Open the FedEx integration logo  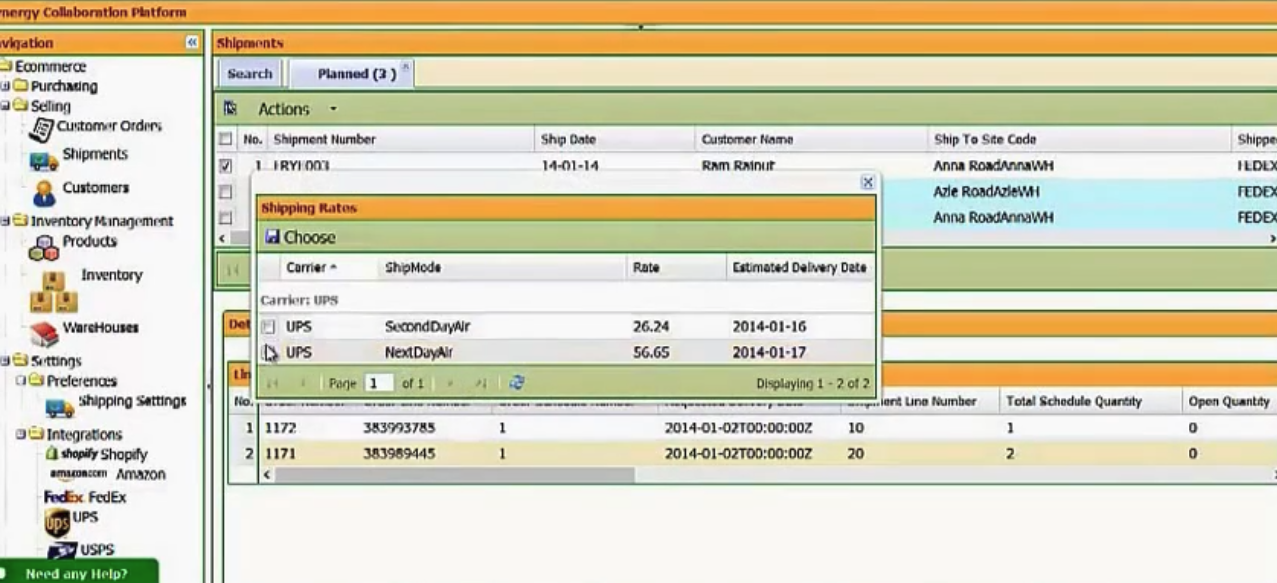[64, 497]
